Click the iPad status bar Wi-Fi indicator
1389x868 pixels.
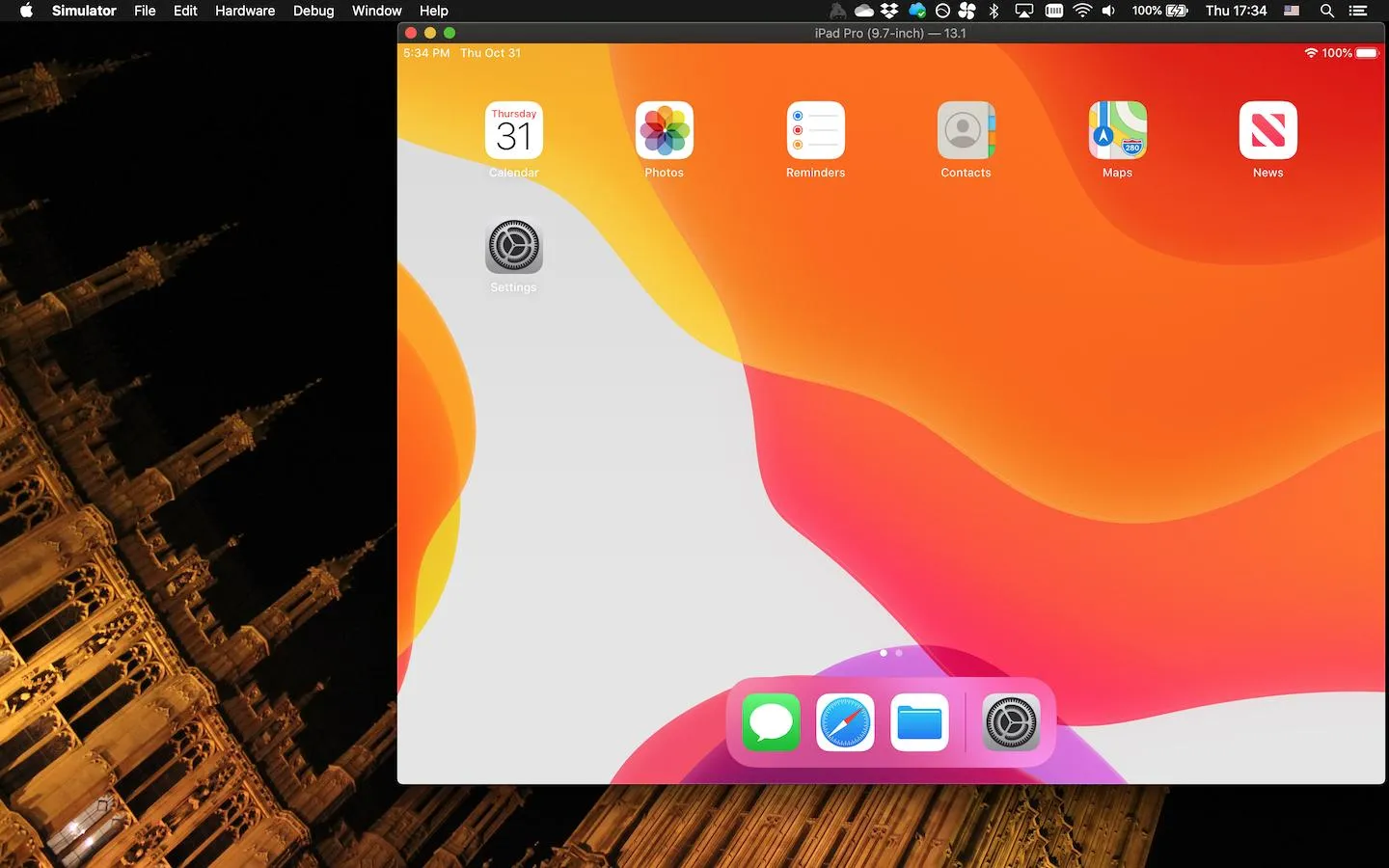pyautogui.click(x=1311, y=53)
